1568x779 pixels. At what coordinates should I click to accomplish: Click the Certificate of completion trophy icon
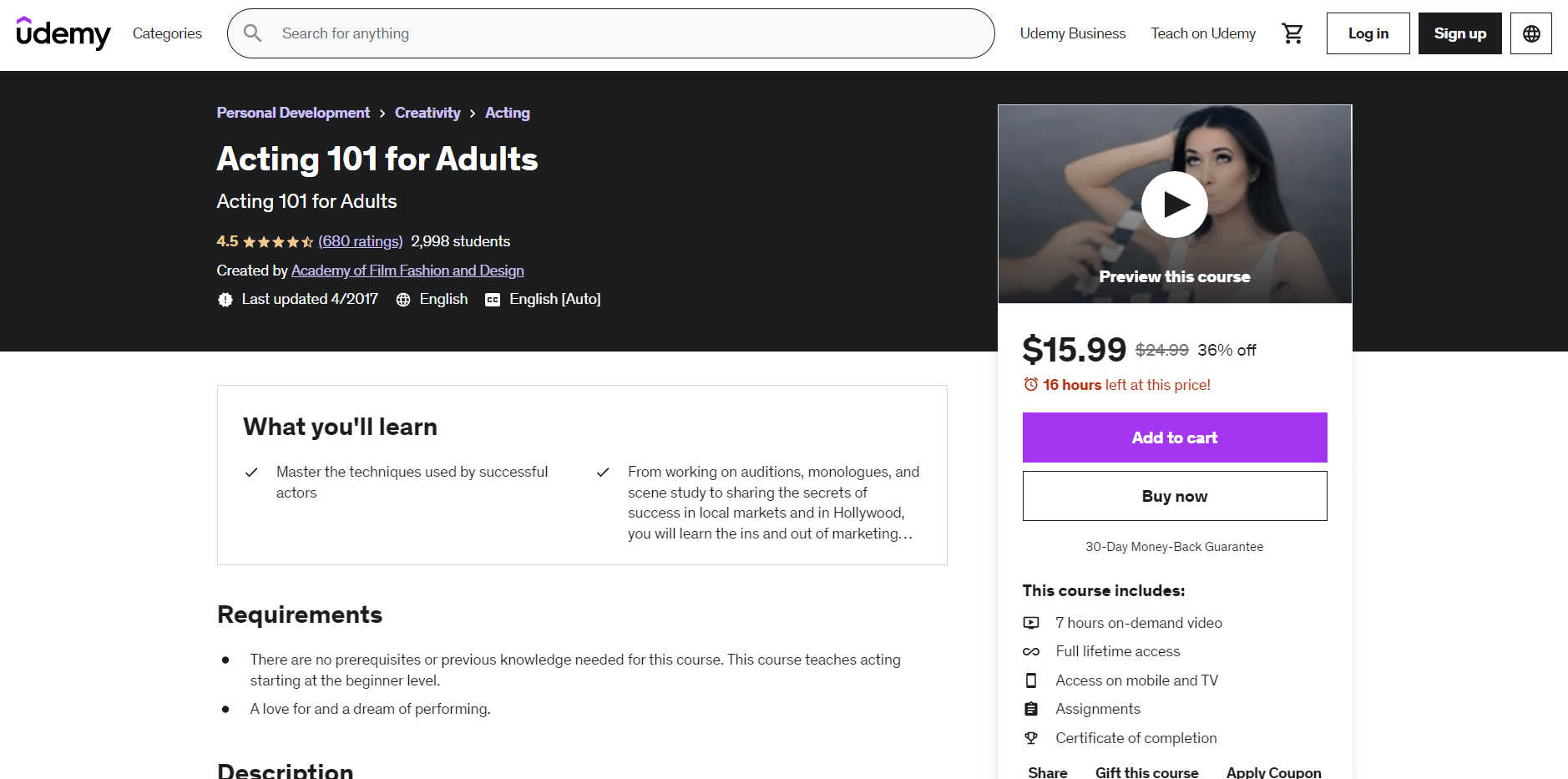(1031, 738)
